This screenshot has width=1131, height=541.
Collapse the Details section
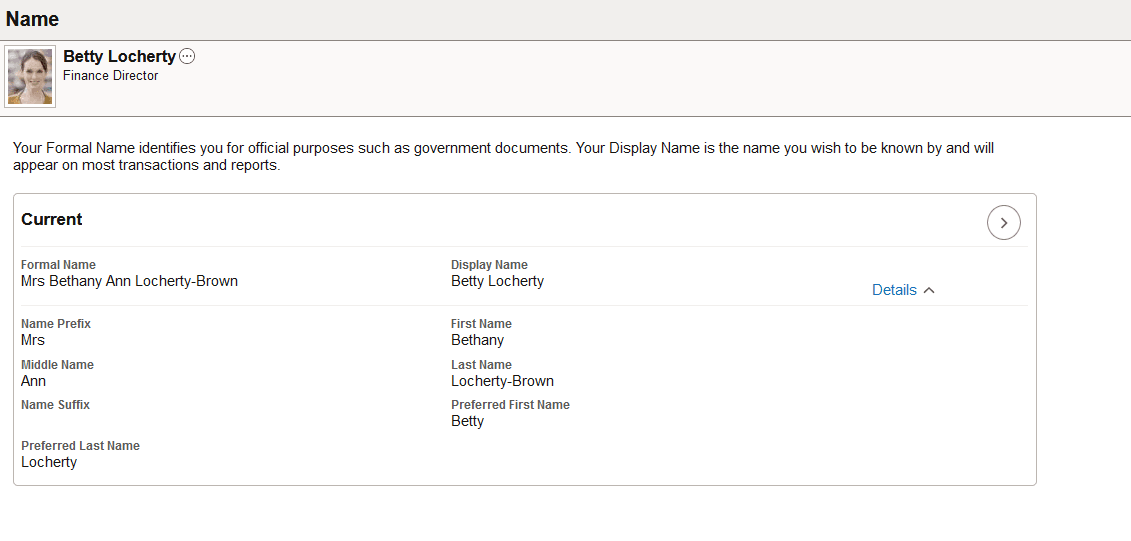coord(895,290)
